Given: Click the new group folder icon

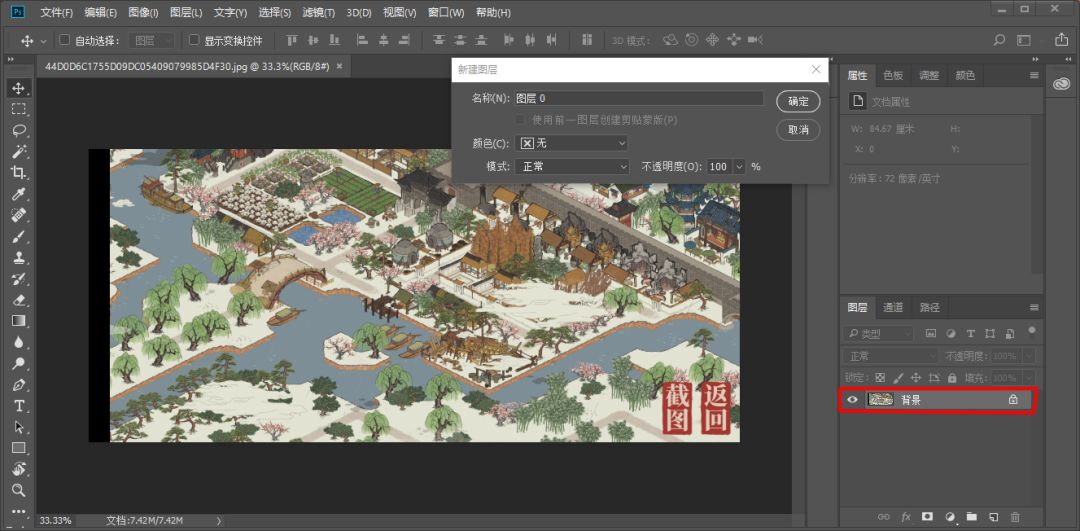Looking at the screenshot, I should [x=971, y=516].
